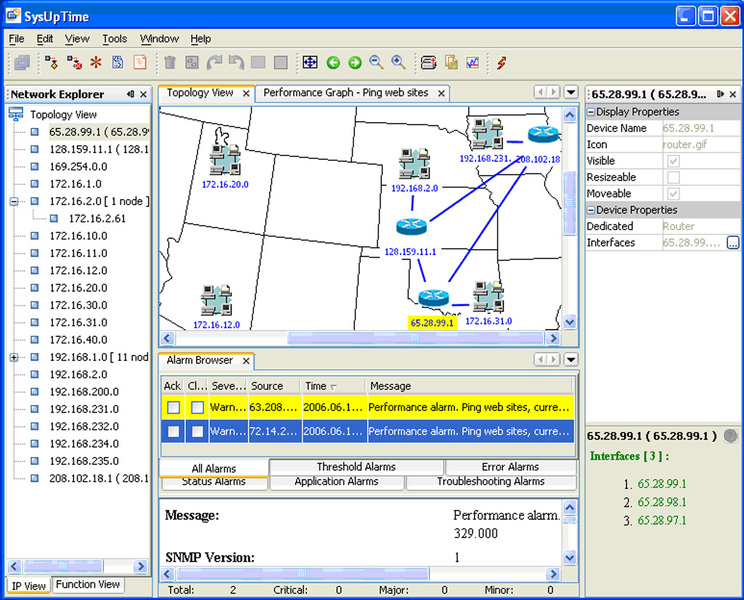744x600 pixels.
Task: Click the zoom out magnifier icon
Action: coord(377,63)
